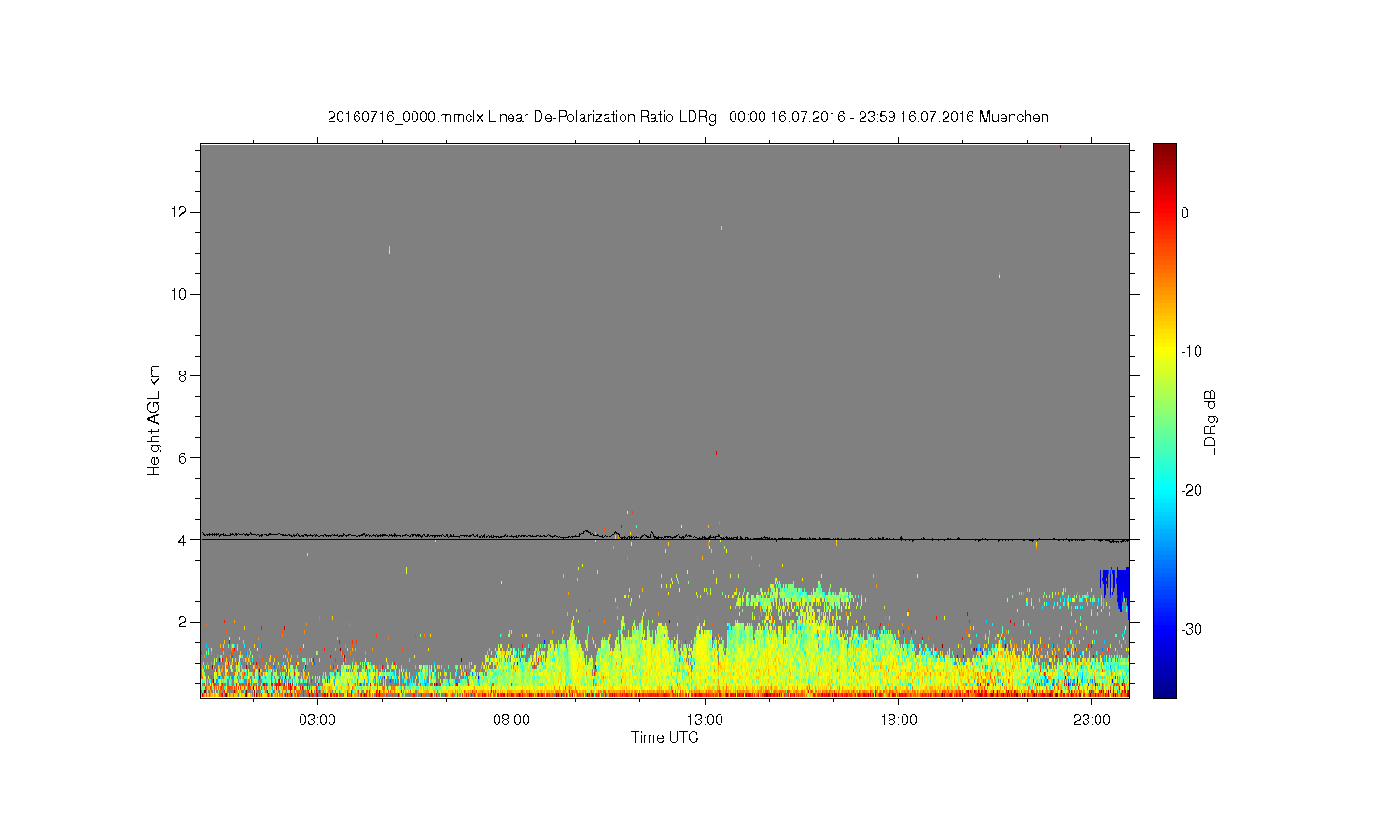Click the height axis label 12

(x=179, y=213)
